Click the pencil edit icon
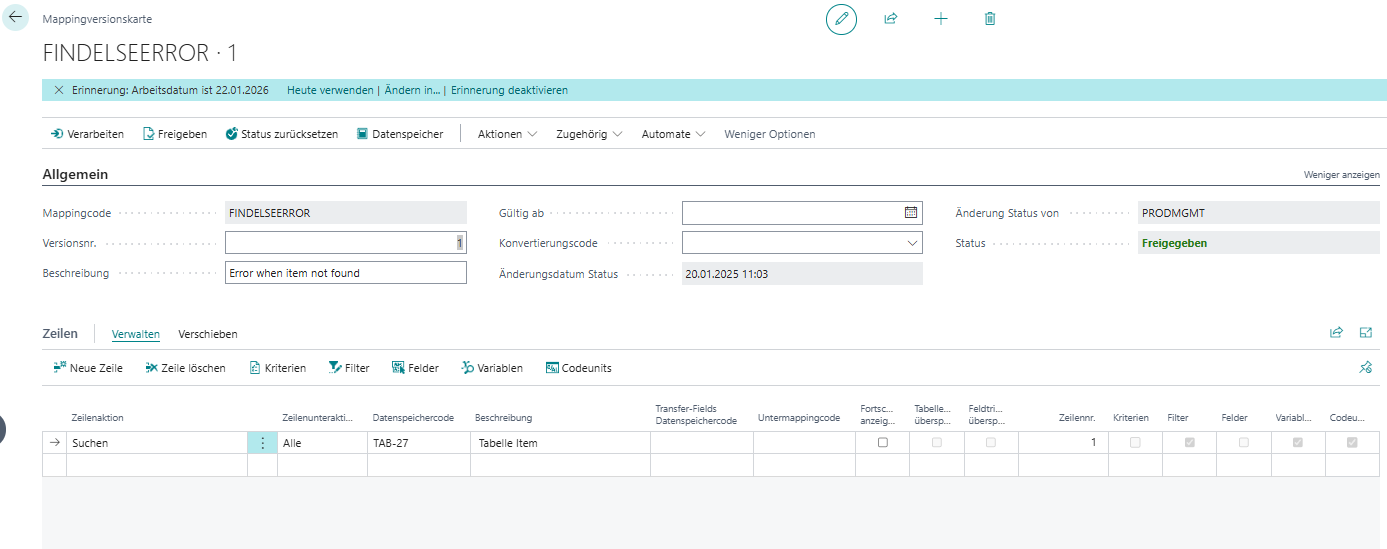The image size is (1387, 549). point(841,19)
